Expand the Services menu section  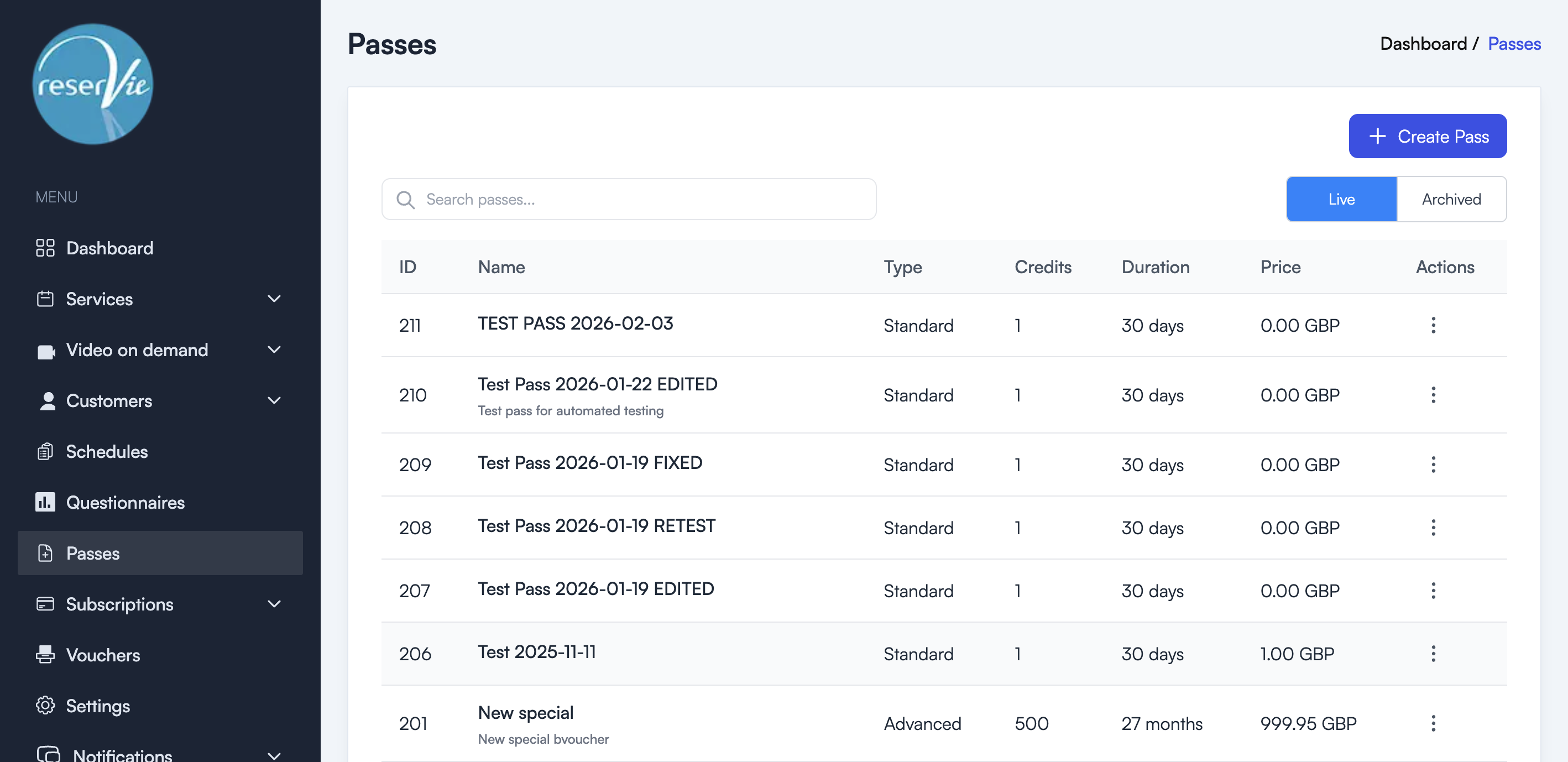pos(273,299)
